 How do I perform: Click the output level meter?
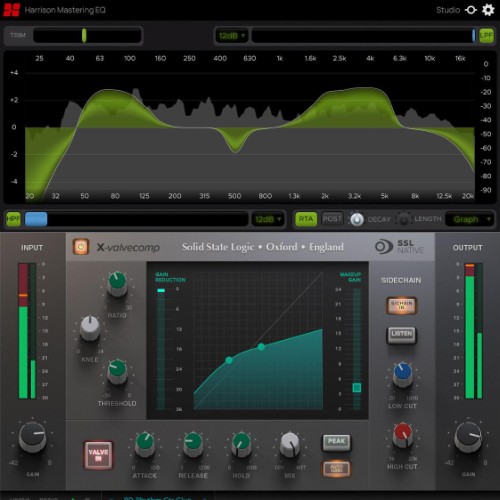(474, 331)
